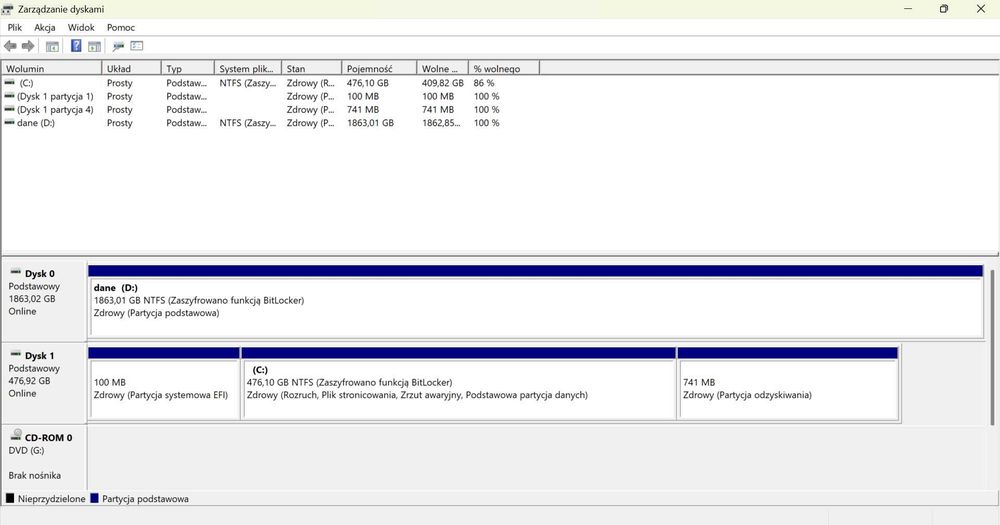Viewport: 1000px width, 525px height.
Task: Click the properties/settings list toolbar icon
Action: (137, 46)
